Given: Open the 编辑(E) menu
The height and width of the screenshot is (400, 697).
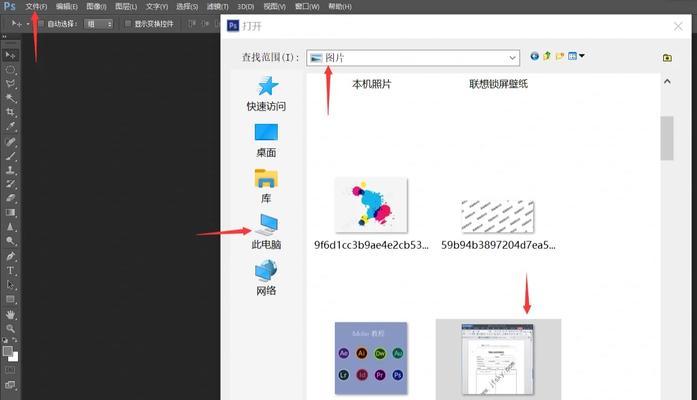Looking at the screenshot, I should click(67, 7).
